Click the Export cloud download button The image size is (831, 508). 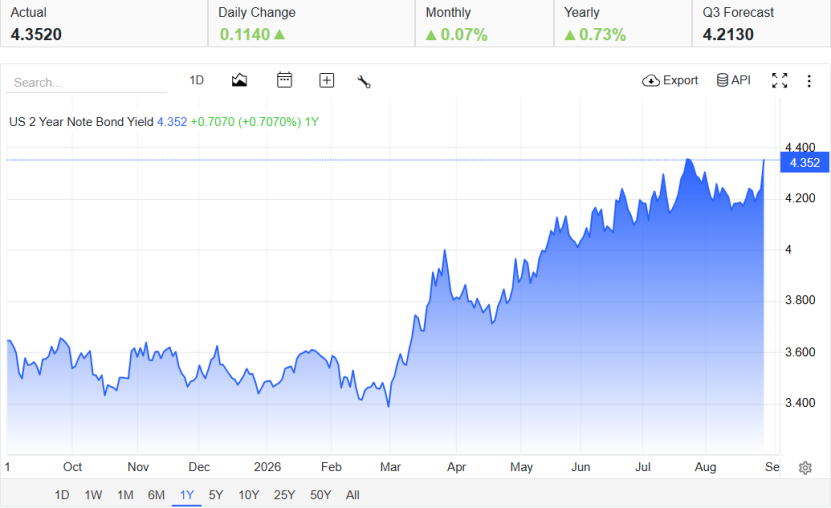click(x=670, y=81)
